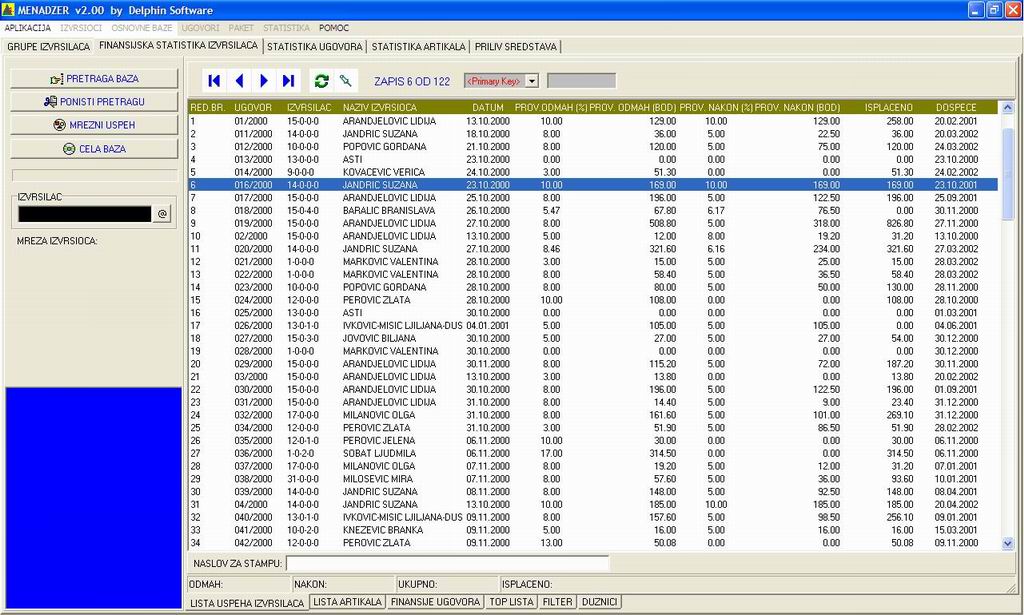Image resolution: width=1024 pixels, height=615 pixels.
Task: Click the table scrollbar down arrow
Action: coord(1008,543)
